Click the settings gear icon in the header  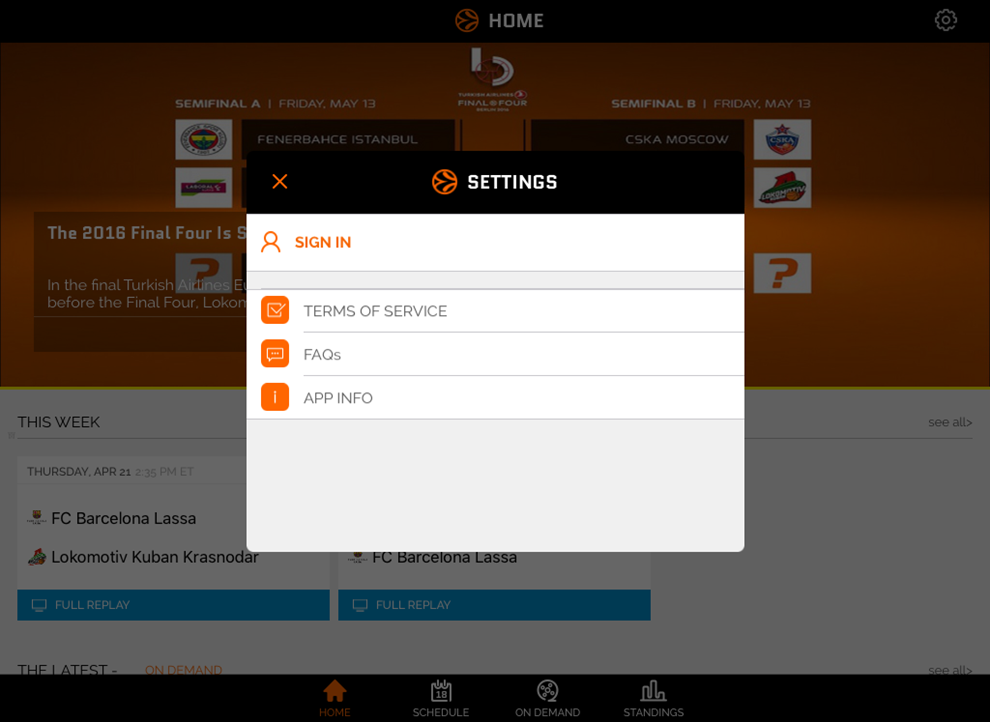[x=945, y=20]
